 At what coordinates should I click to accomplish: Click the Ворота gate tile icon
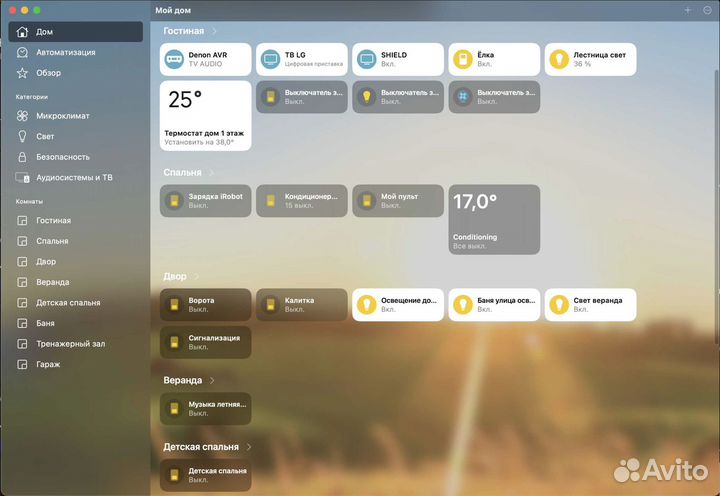(x=173, y=304)
